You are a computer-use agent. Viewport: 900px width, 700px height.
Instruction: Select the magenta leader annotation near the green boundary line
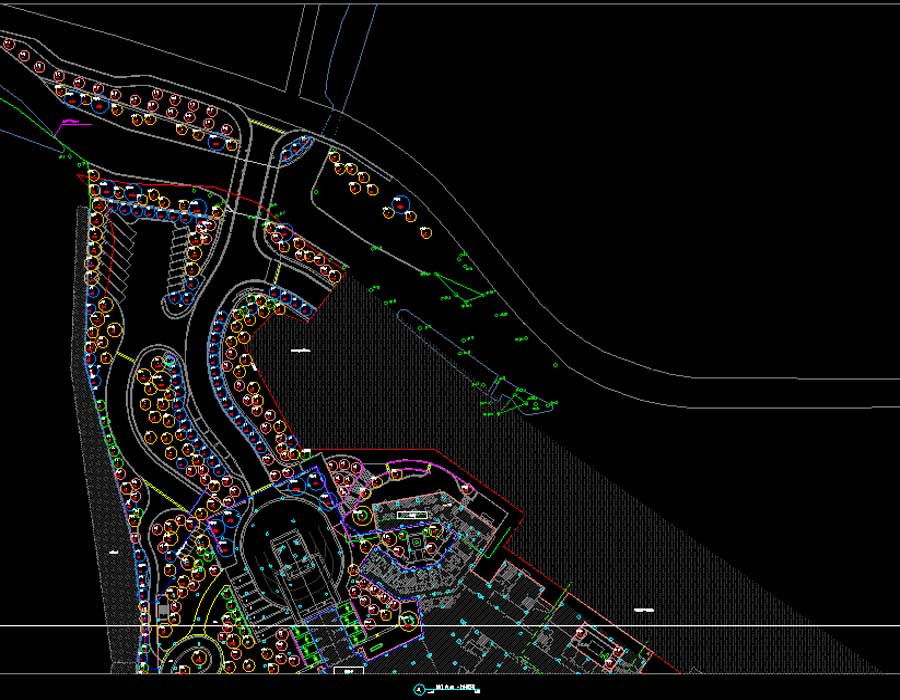pyautogui.click(x=71, y=126)
